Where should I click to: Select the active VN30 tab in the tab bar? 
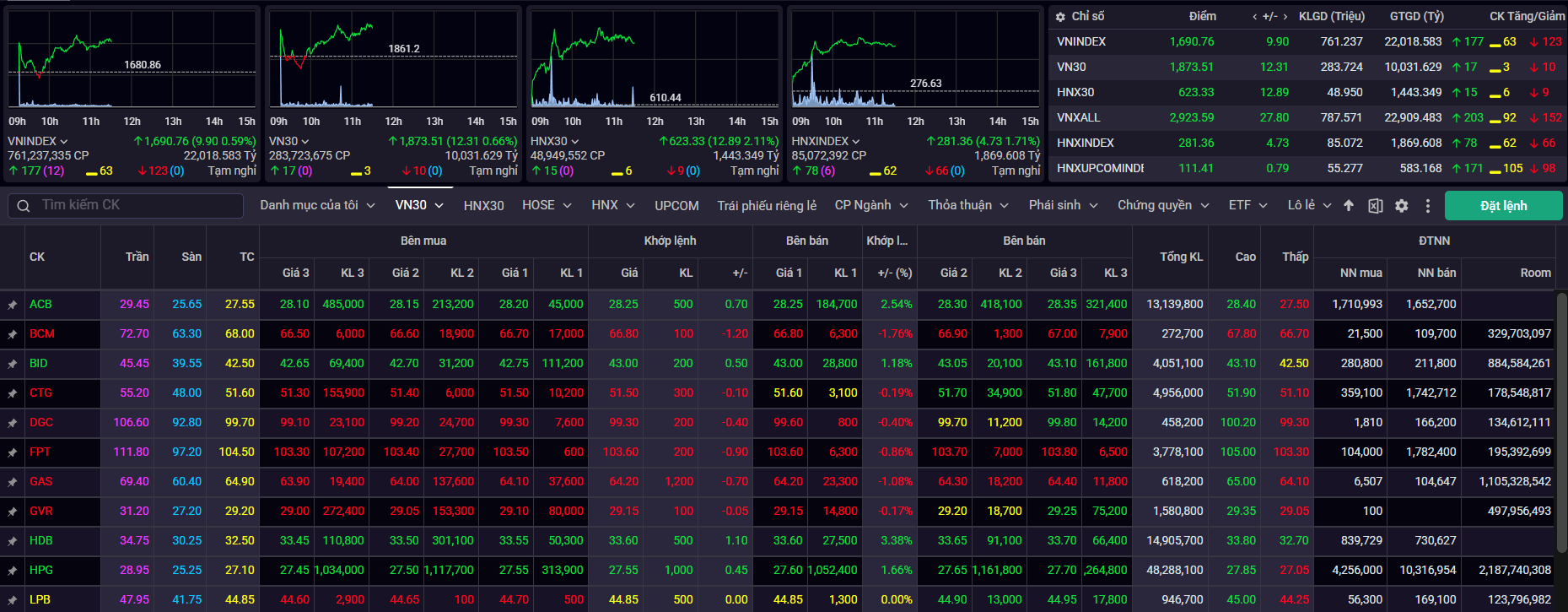[x=419, y=205]
